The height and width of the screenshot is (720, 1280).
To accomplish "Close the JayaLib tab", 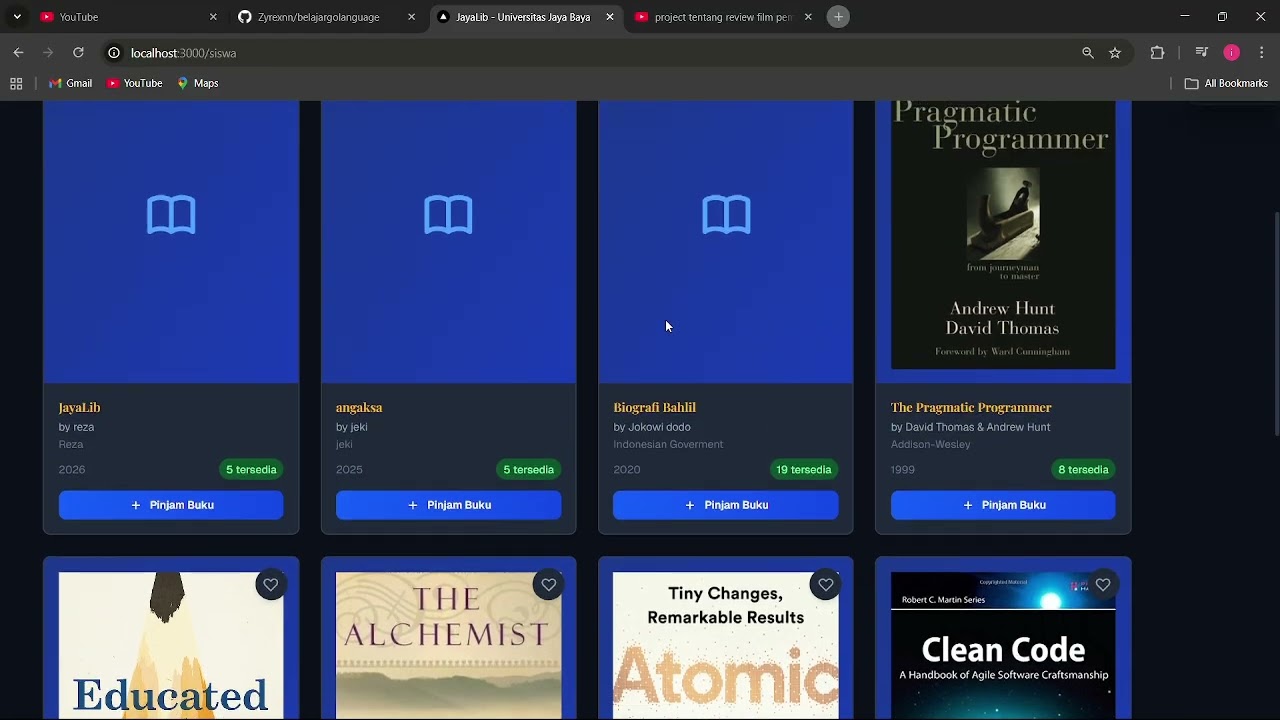I will [610, 17].
